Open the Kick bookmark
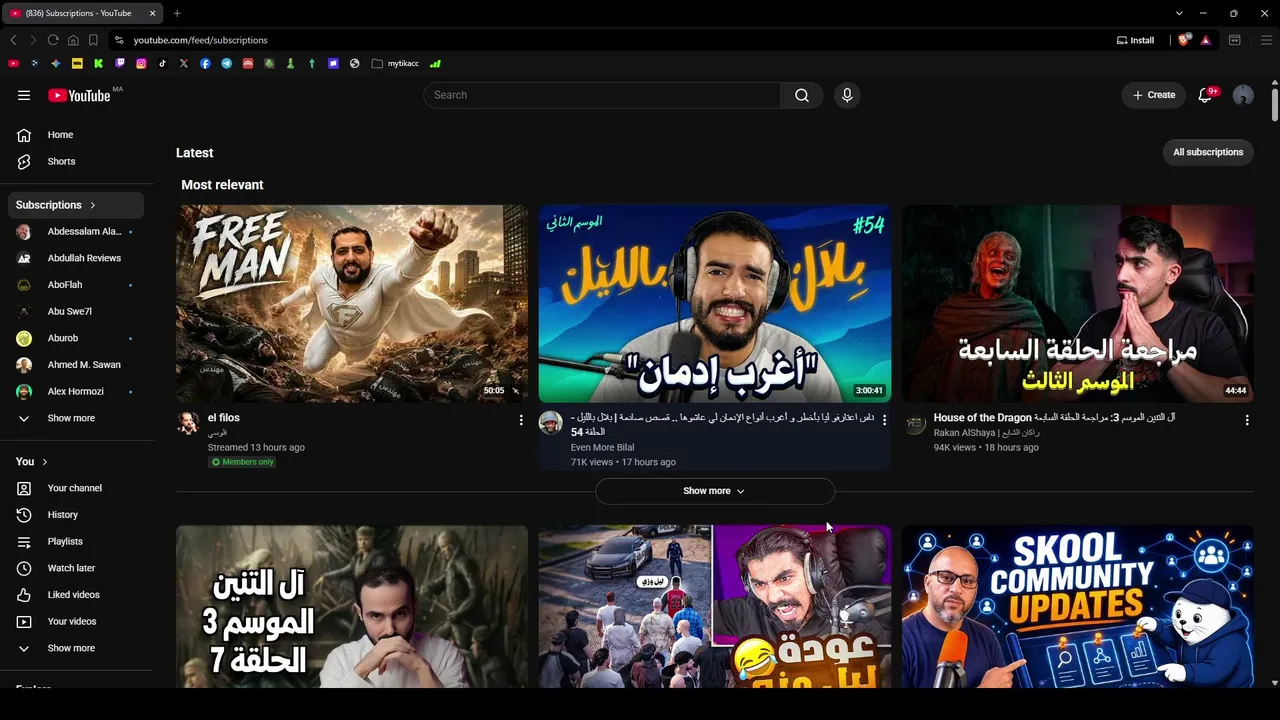 99,63
